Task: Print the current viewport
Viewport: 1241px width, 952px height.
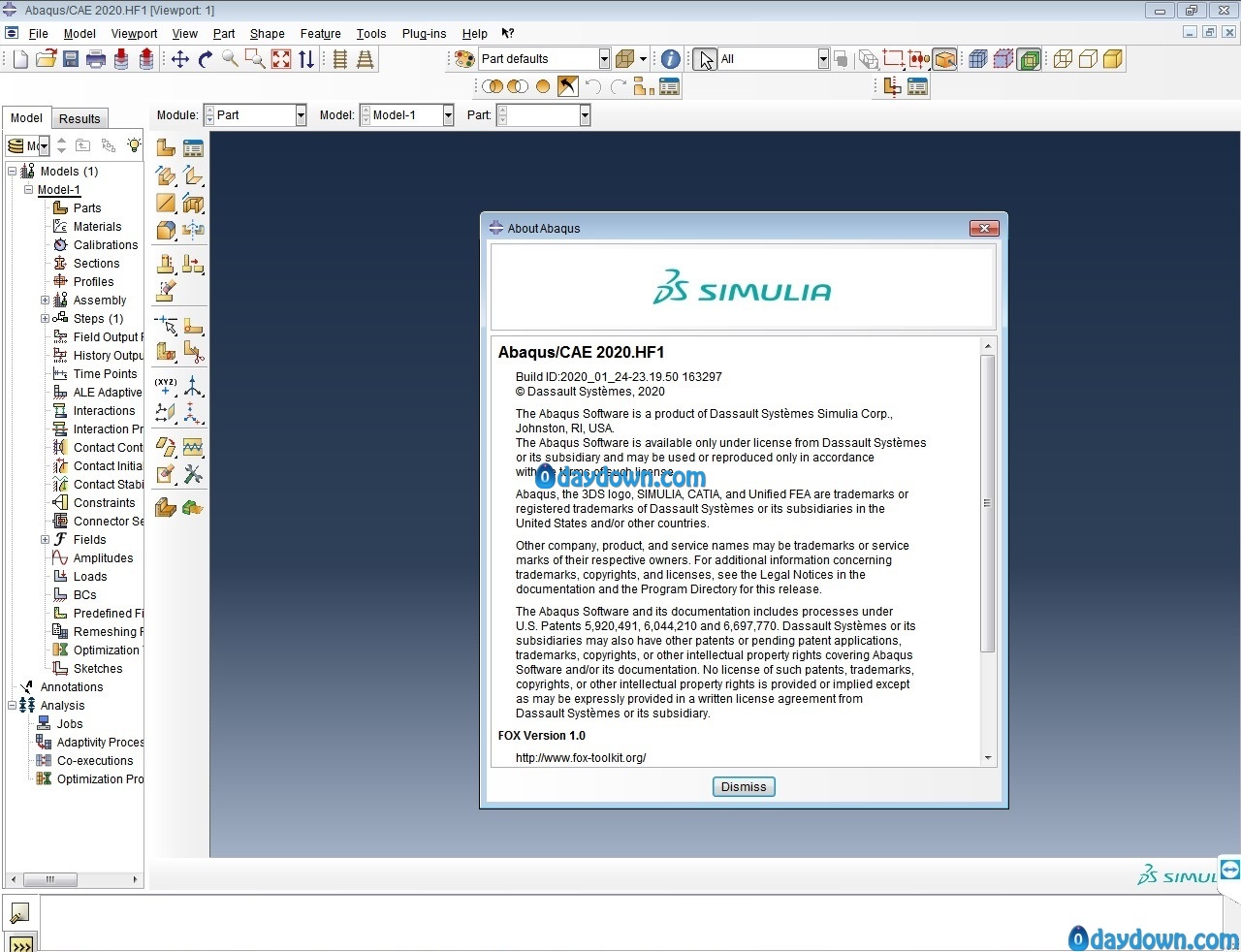Action: pyautogui.click(x=96, y=59)
